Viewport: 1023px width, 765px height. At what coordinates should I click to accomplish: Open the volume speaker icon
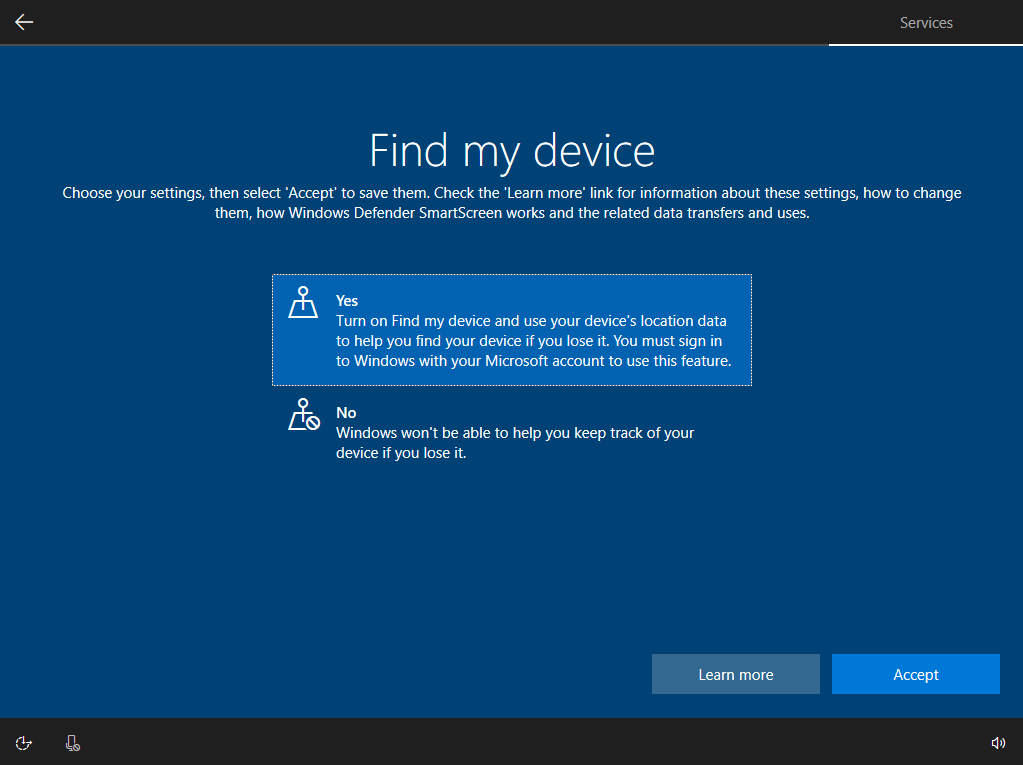[998, 743]
